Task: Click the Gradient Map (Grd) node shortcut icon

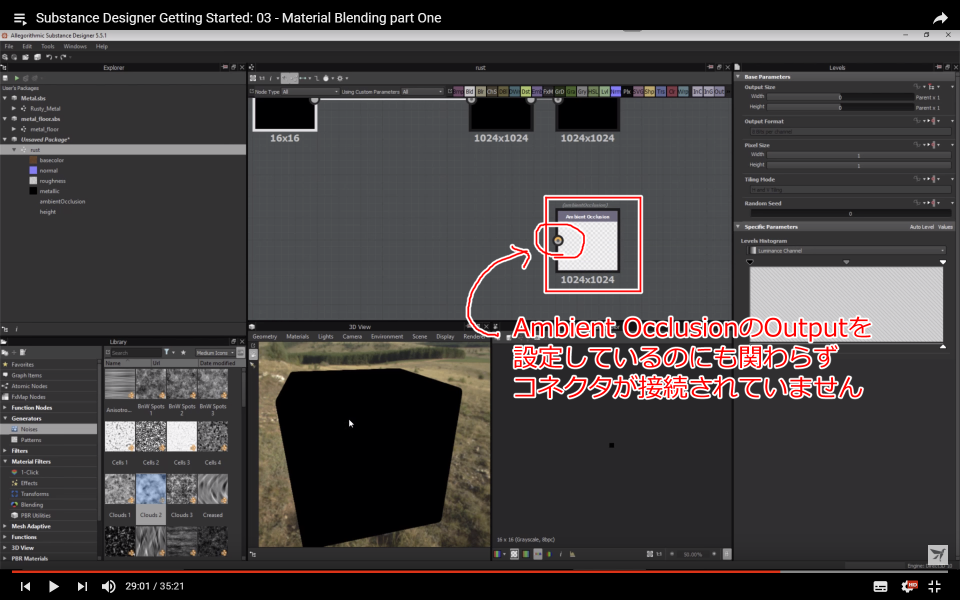Action: tap(560, 91)
